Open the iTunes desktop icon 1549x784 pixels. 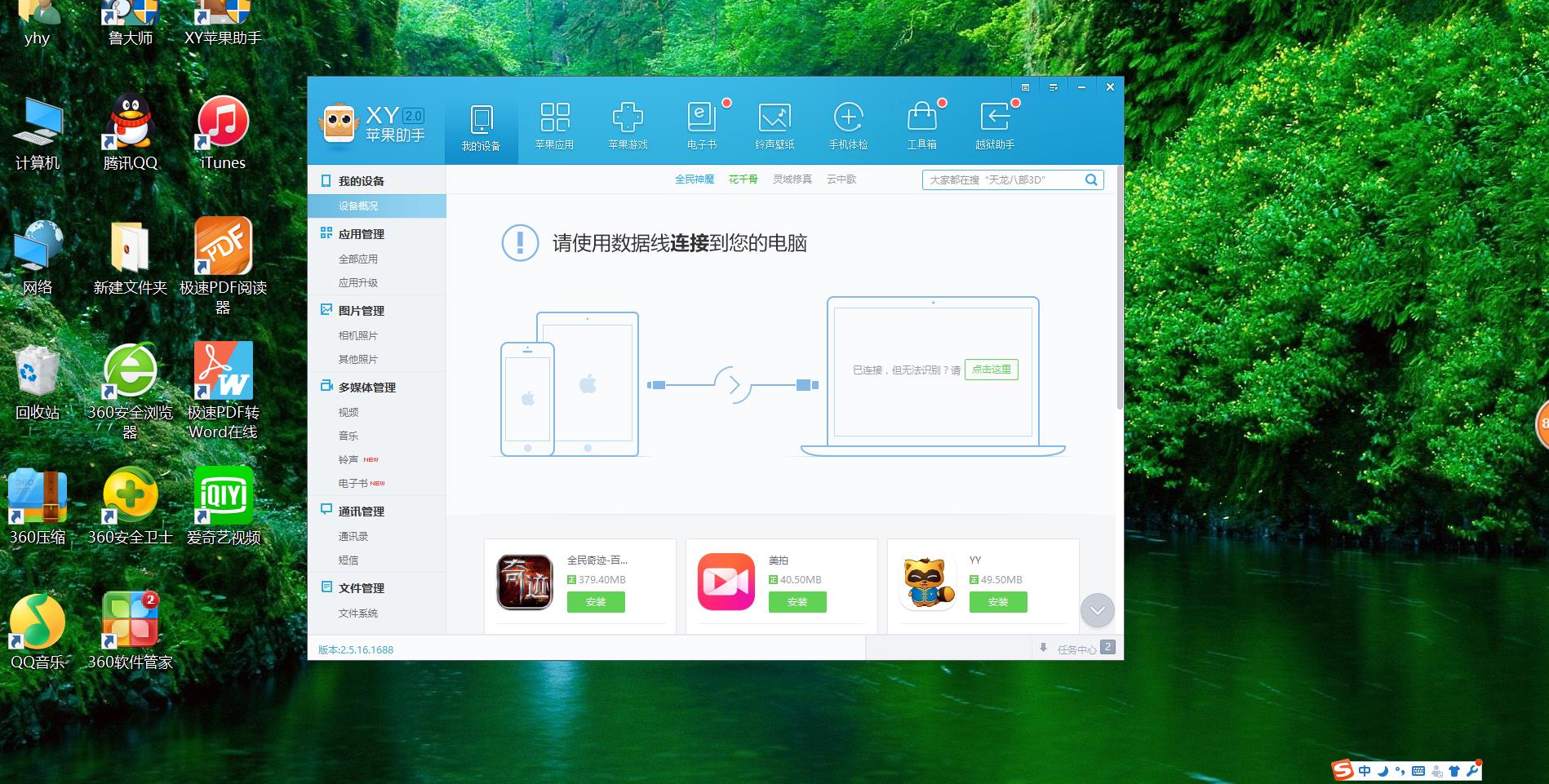click(223, 133)
